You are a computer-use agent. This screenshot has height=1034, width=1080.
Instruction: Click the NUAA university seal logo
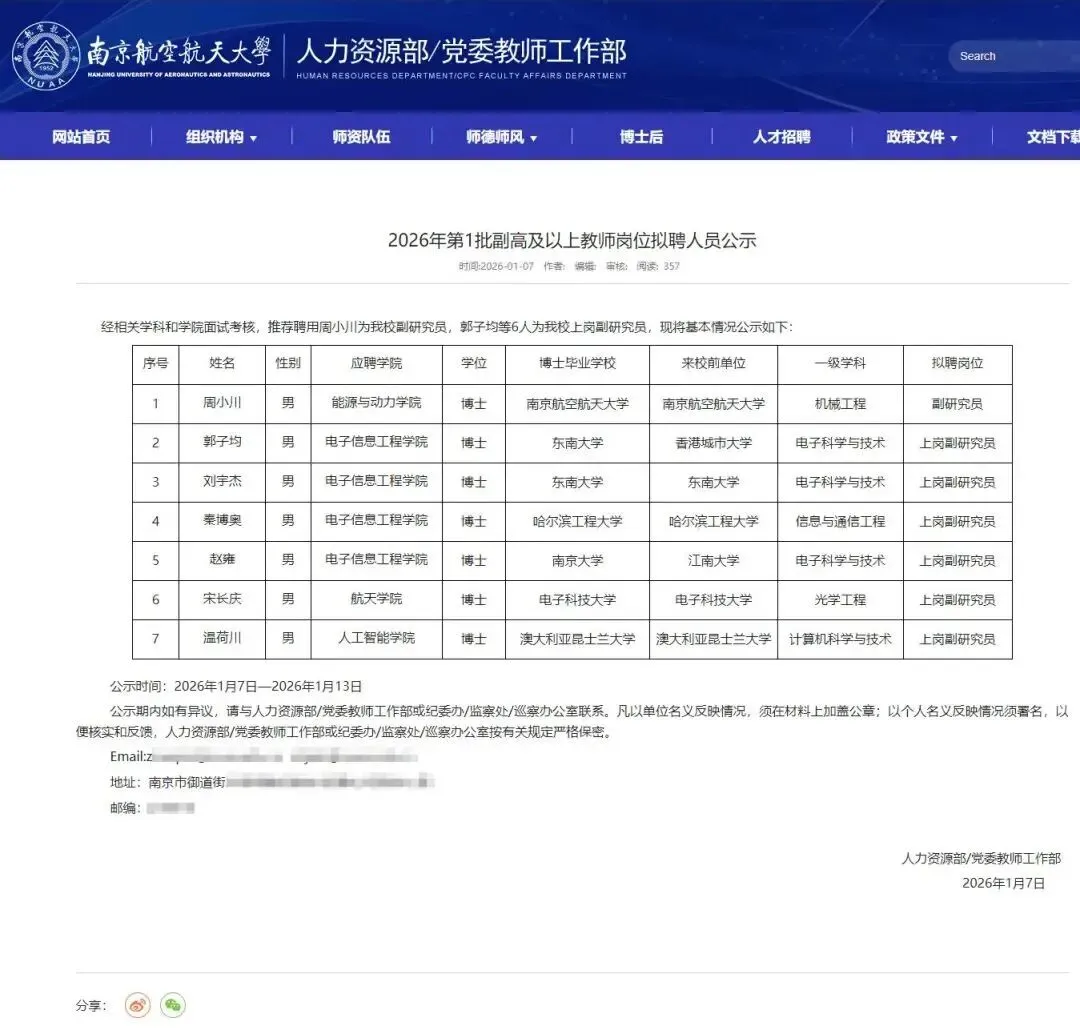[46, 56]
